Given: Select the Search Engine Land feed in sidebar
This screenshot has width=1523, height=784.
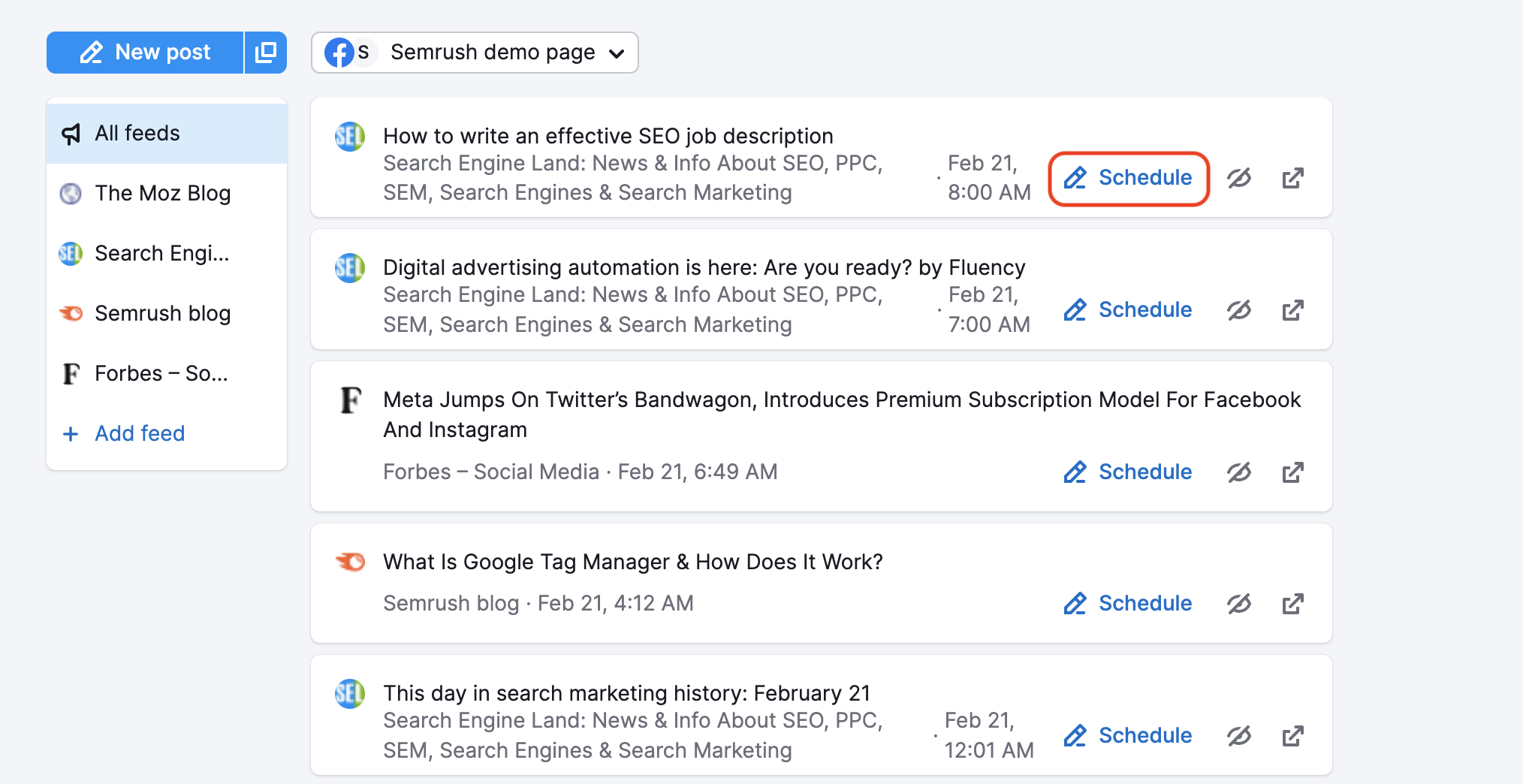Looking at the screenshot, I should pos(161,254).
